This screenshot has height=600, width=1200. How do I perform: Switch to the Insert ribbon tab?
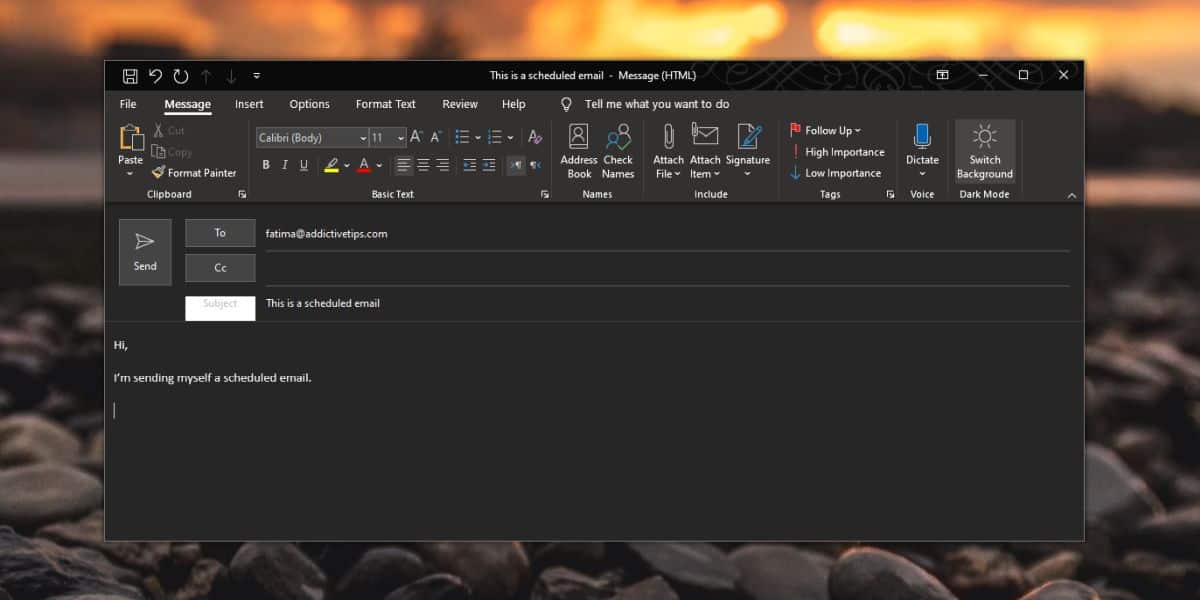[249, 104]
